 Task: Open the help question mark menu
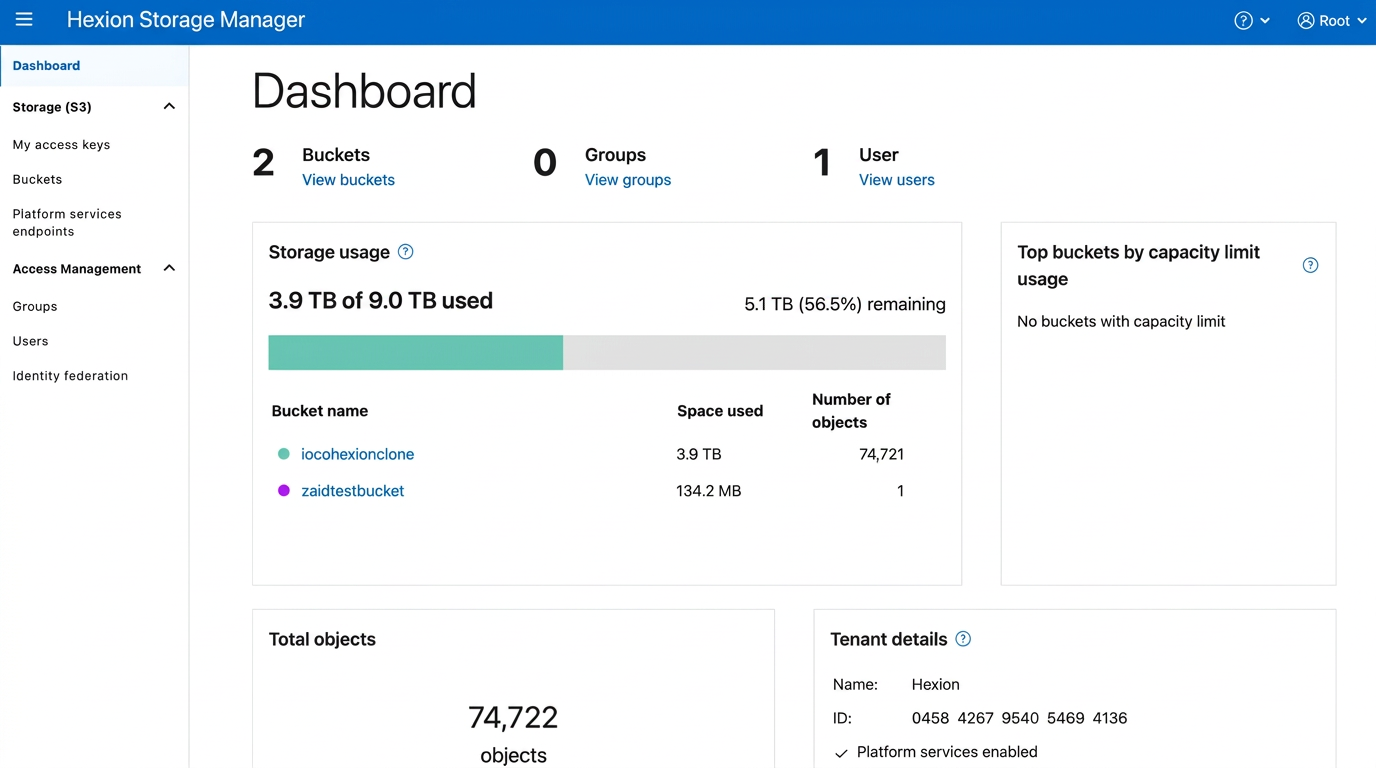1243,21
